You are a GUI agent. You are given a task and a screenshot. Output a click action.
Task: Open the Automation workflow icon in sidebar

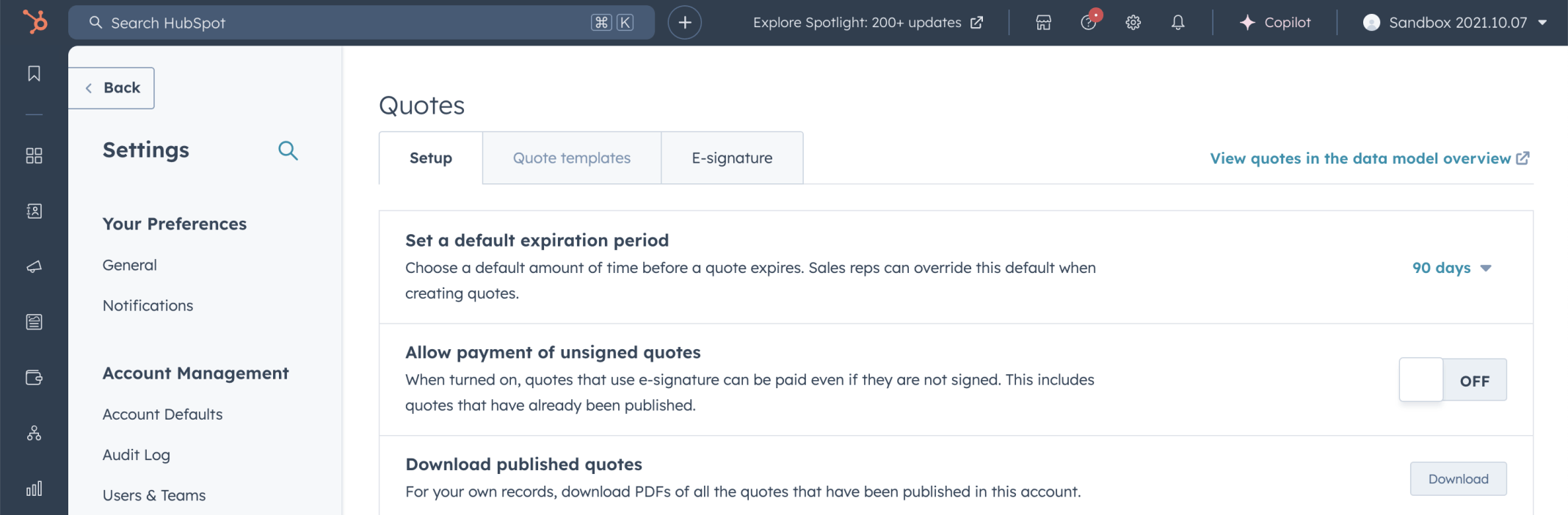tap(34, 434)
